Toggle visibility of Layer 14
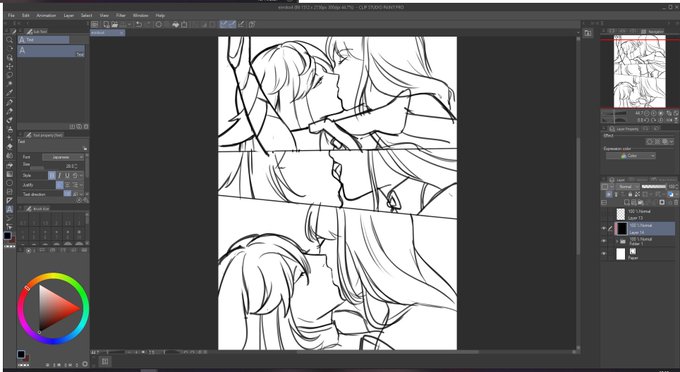Viewport: 680px width, 372px height. click(x=604, y=228)
